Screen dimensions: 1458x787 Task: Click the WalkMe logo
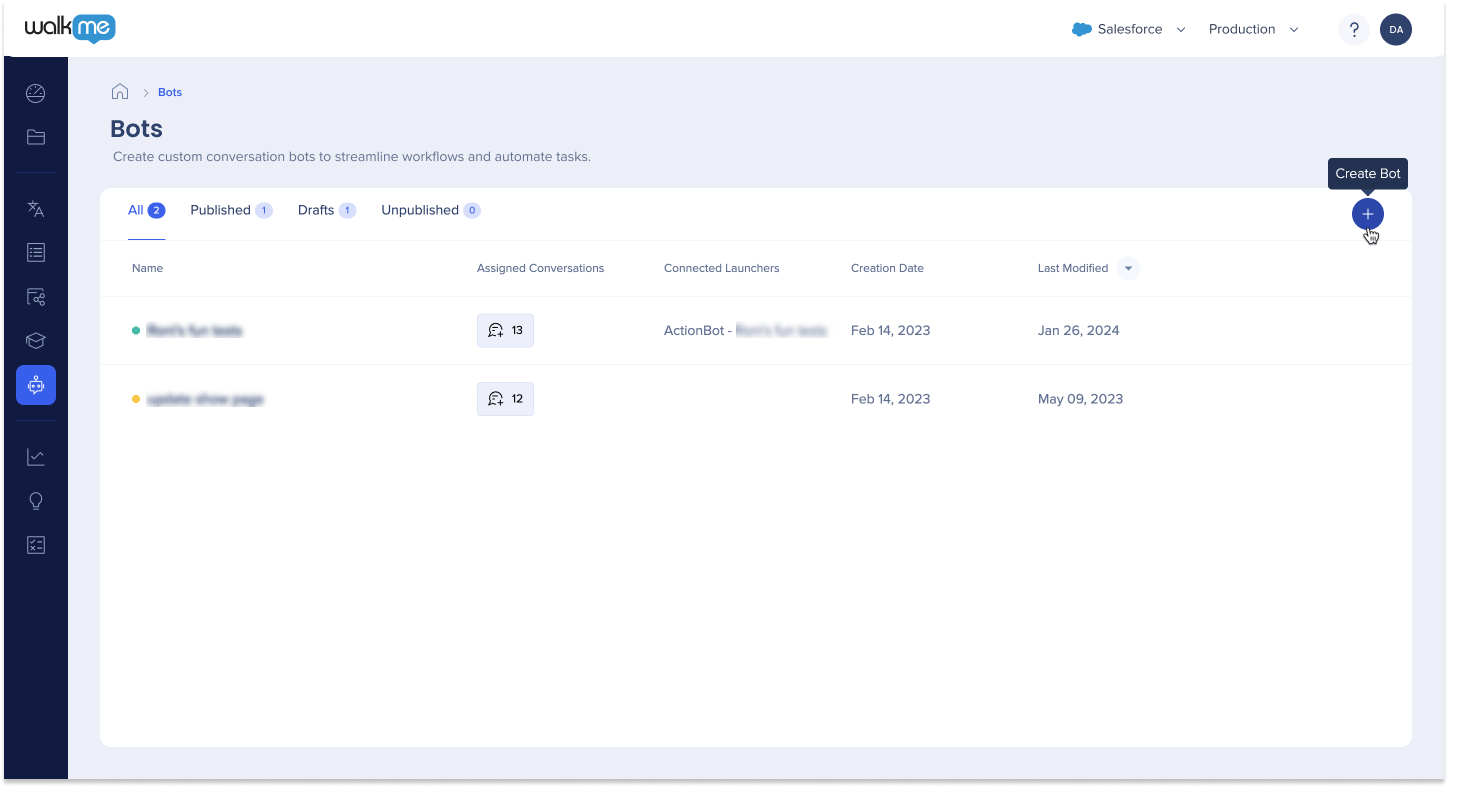[70, 29]
